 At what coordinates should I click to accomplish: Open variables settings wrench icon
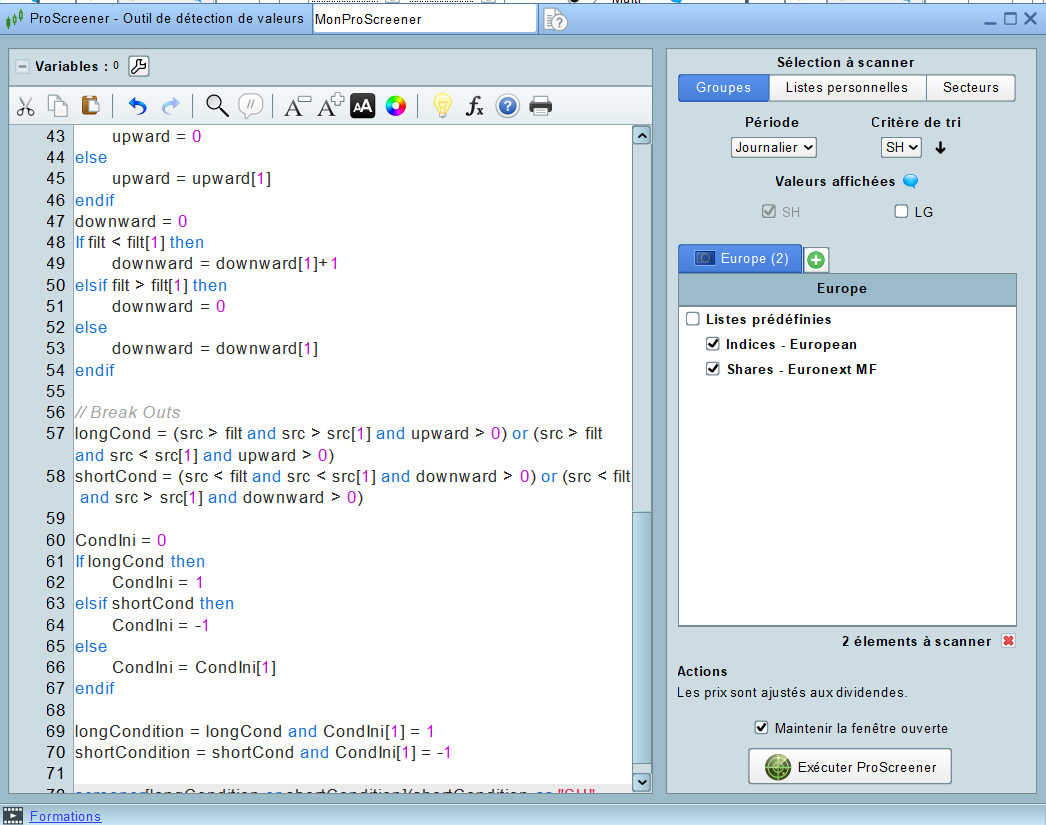tap(138, 66)
